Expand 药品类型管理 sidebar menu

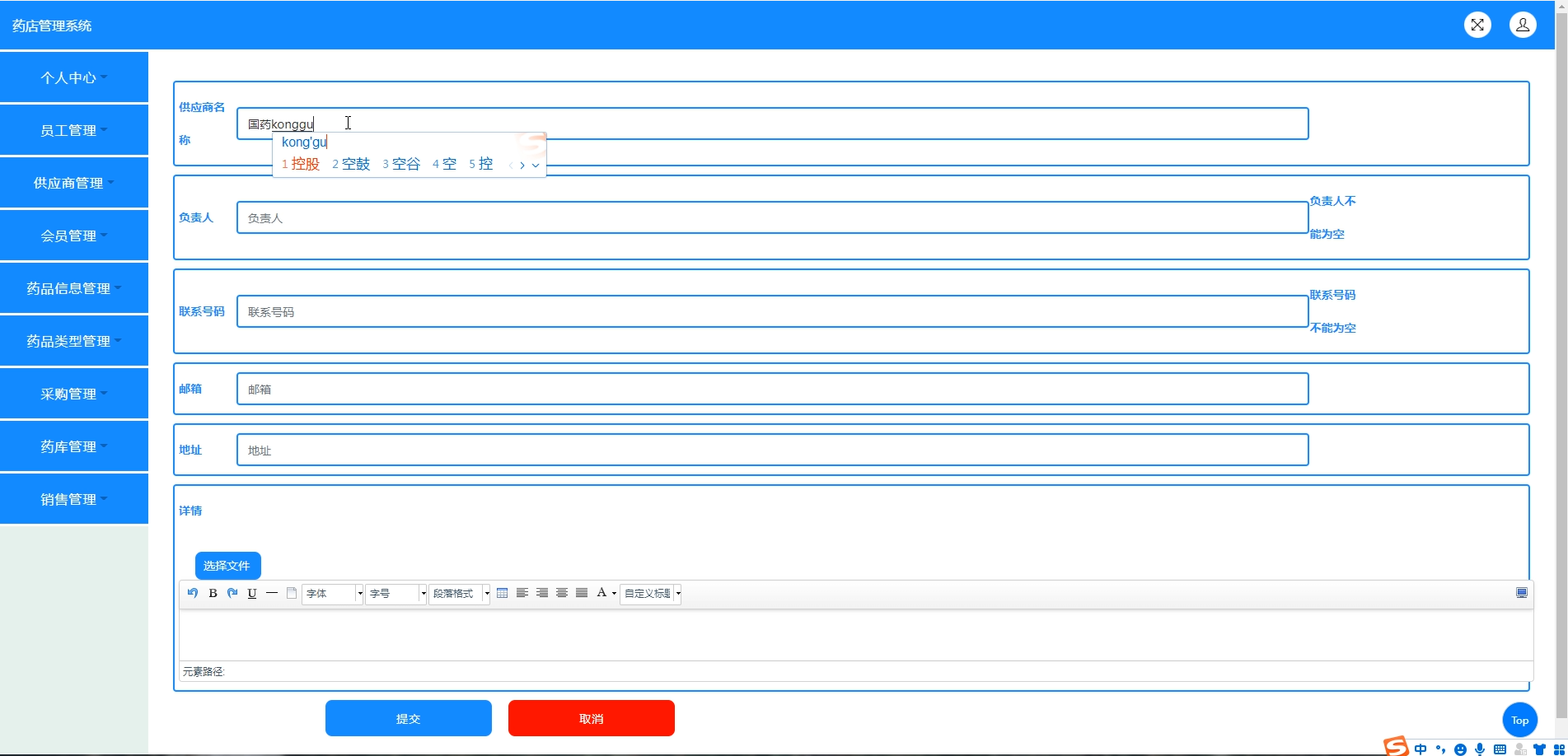coord(74,341)
